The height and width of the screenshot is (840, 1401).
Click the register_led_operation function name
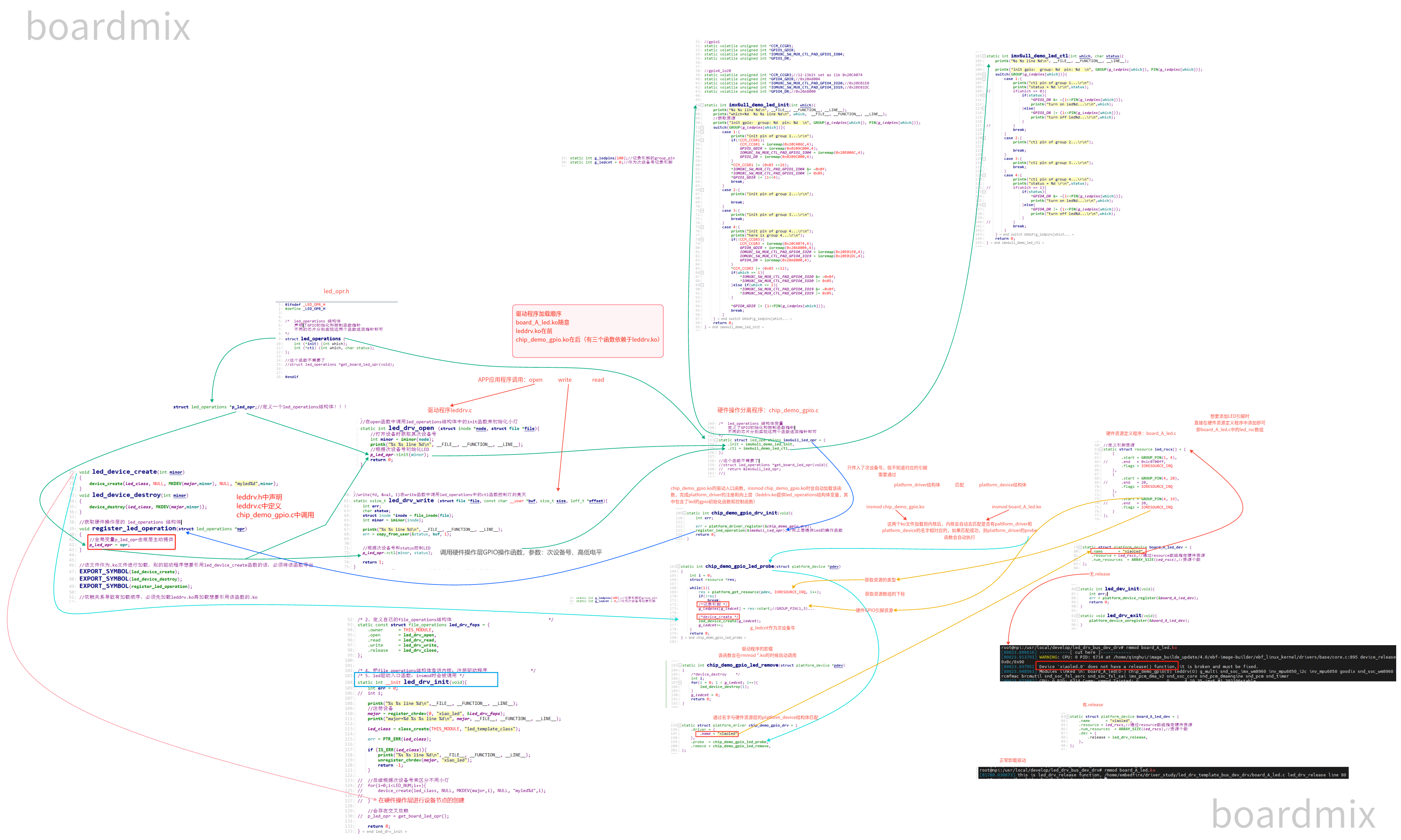coord(134,529)
